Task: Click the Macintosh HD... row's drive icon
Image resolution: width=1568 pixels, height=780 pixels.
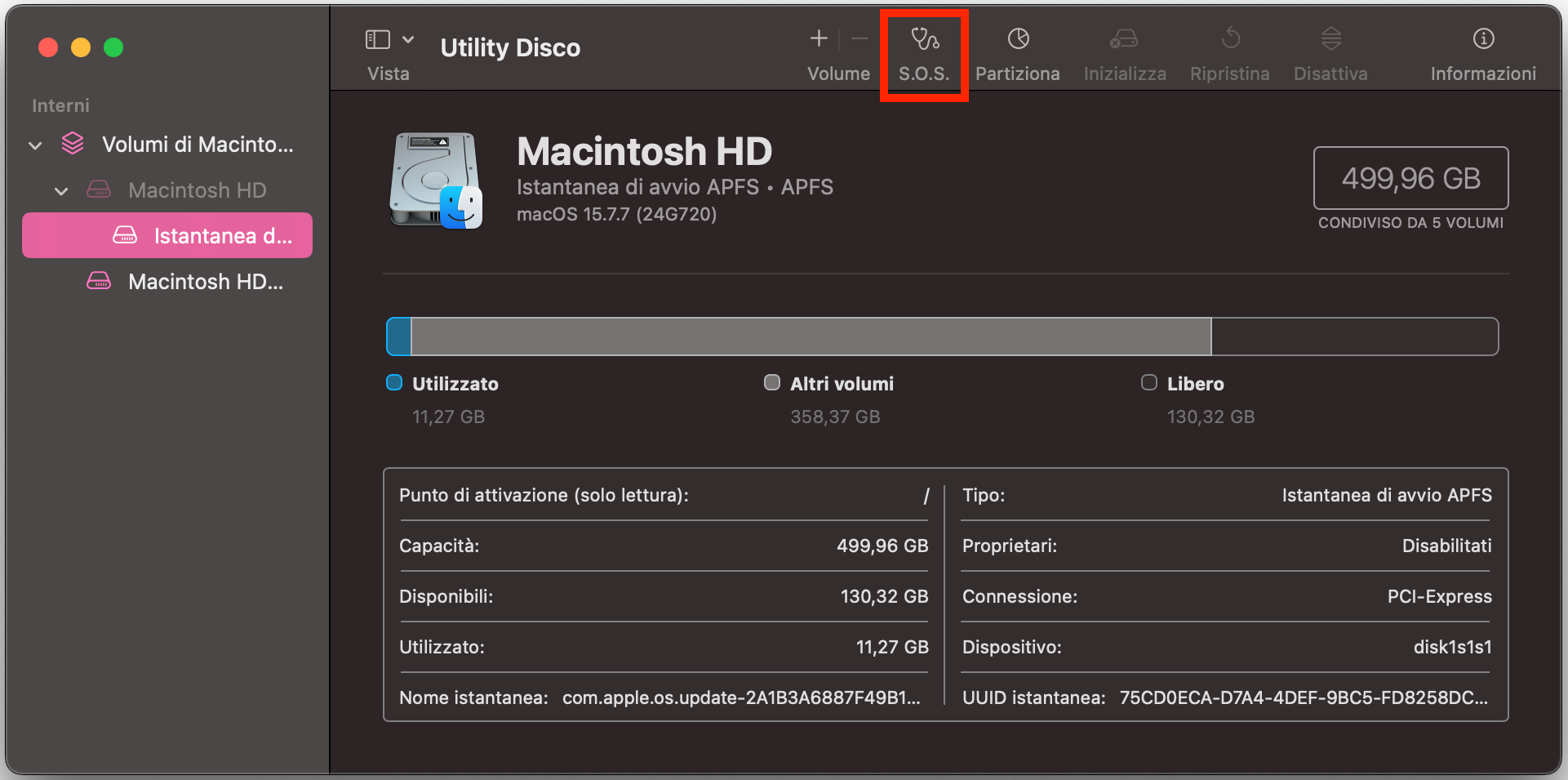Action: (x=99, y=281)
